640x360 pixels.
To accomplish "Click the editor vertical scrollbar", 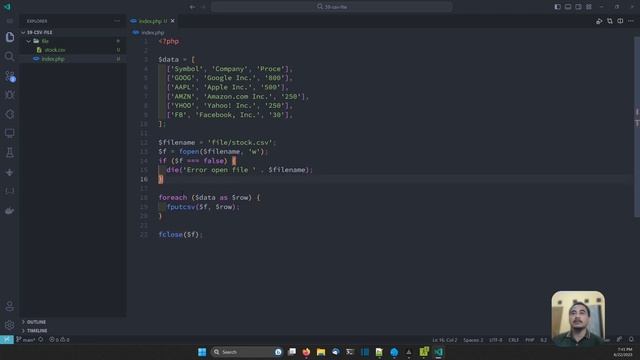I will point(637,127).
